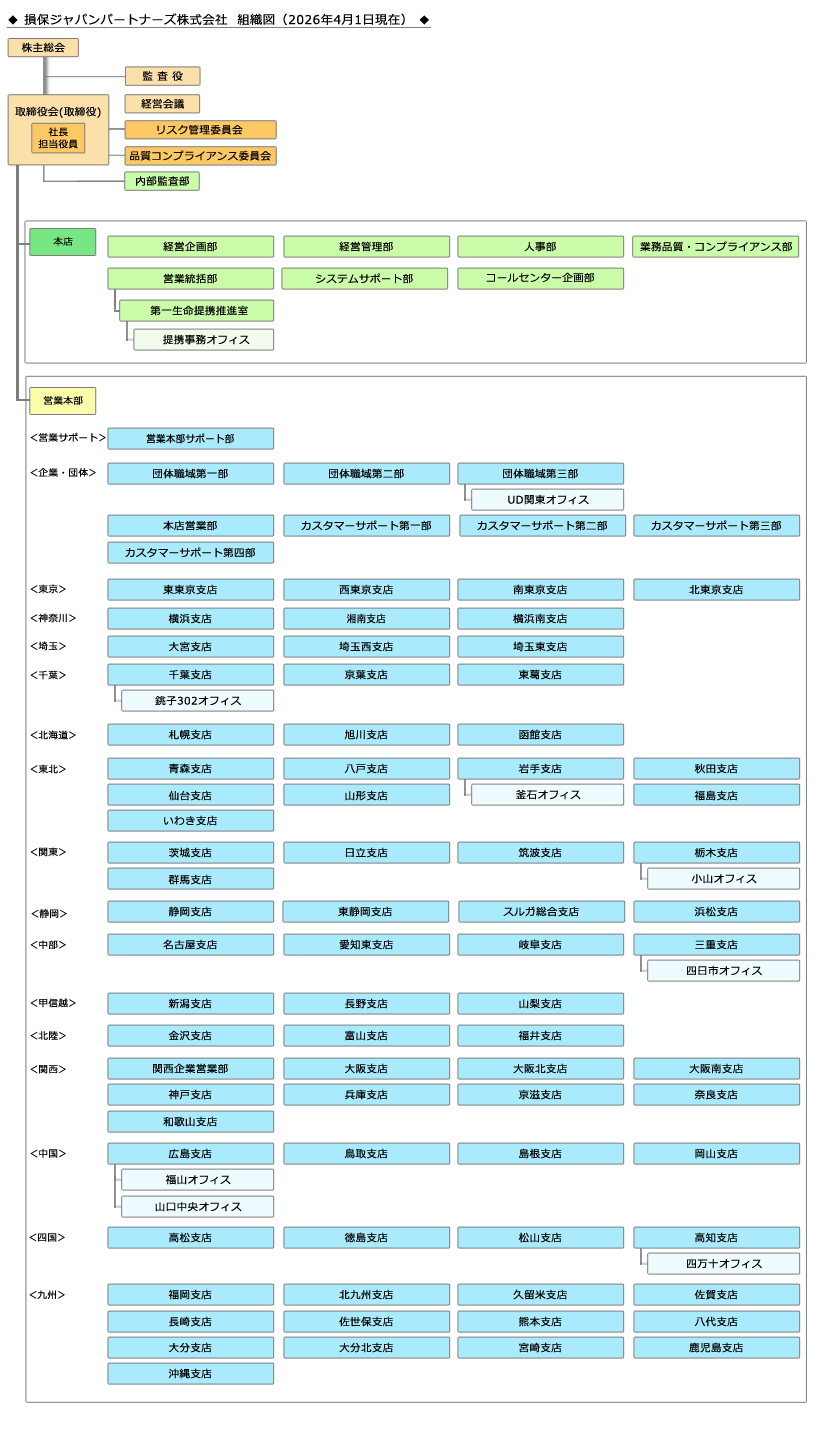The image size is (822, 1449).
Task: Select the 提携事務オフィス sub-office box
Action: click(203, 340)
